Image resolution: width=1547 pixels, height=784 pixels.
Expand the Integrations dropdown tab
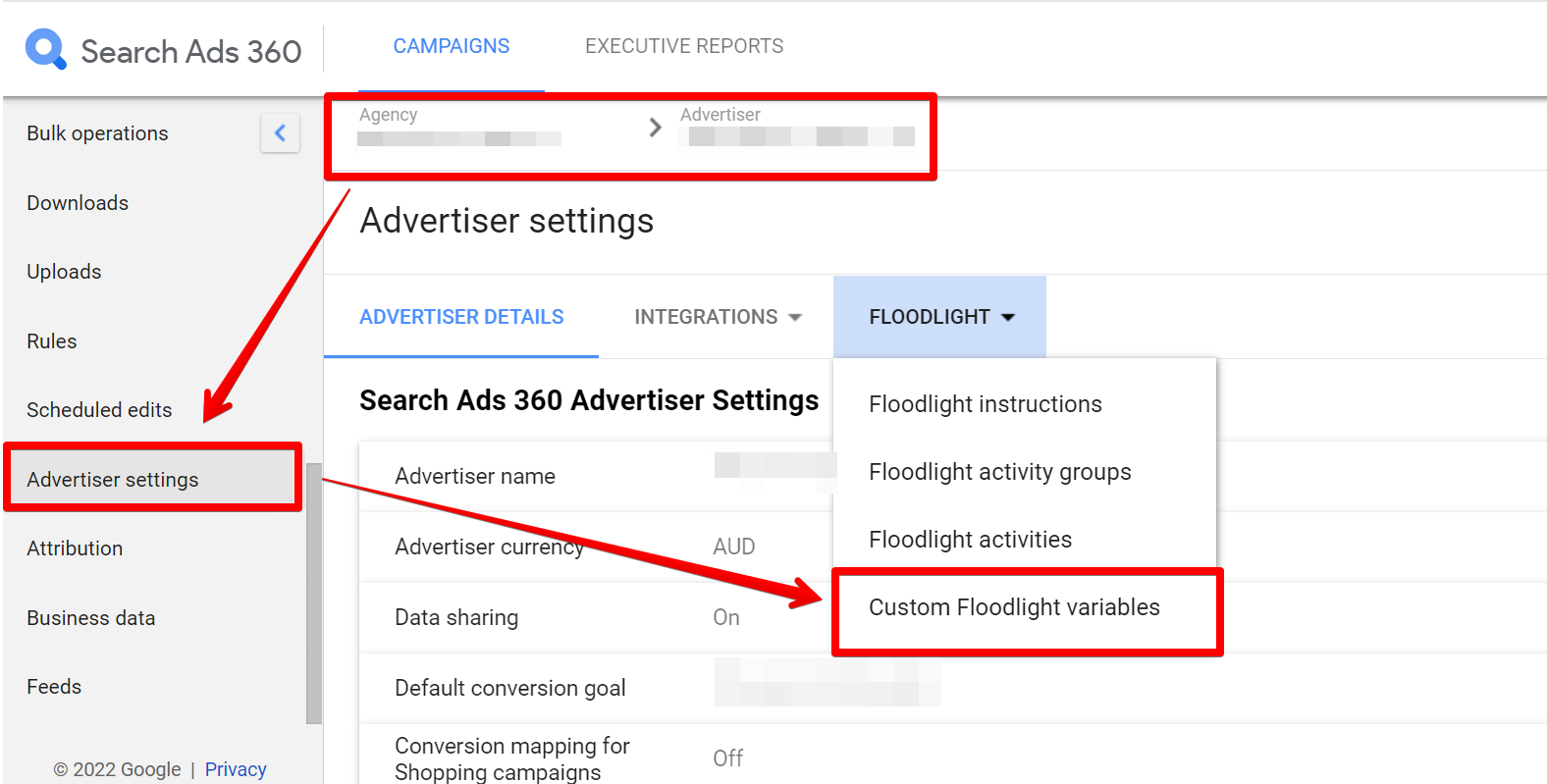[718, 317]
